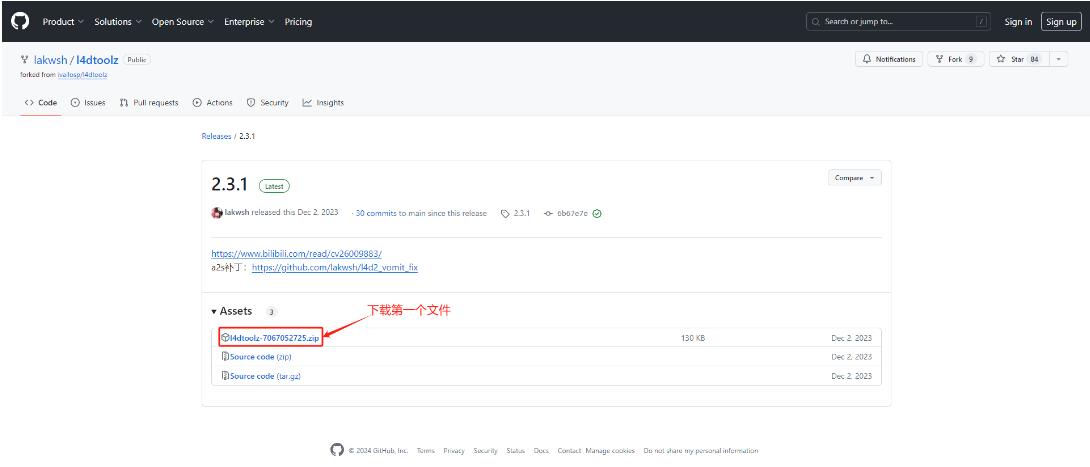1090x467 pixels.
Task: Fork the repository using Fork button
Action: tap(956, 59)
